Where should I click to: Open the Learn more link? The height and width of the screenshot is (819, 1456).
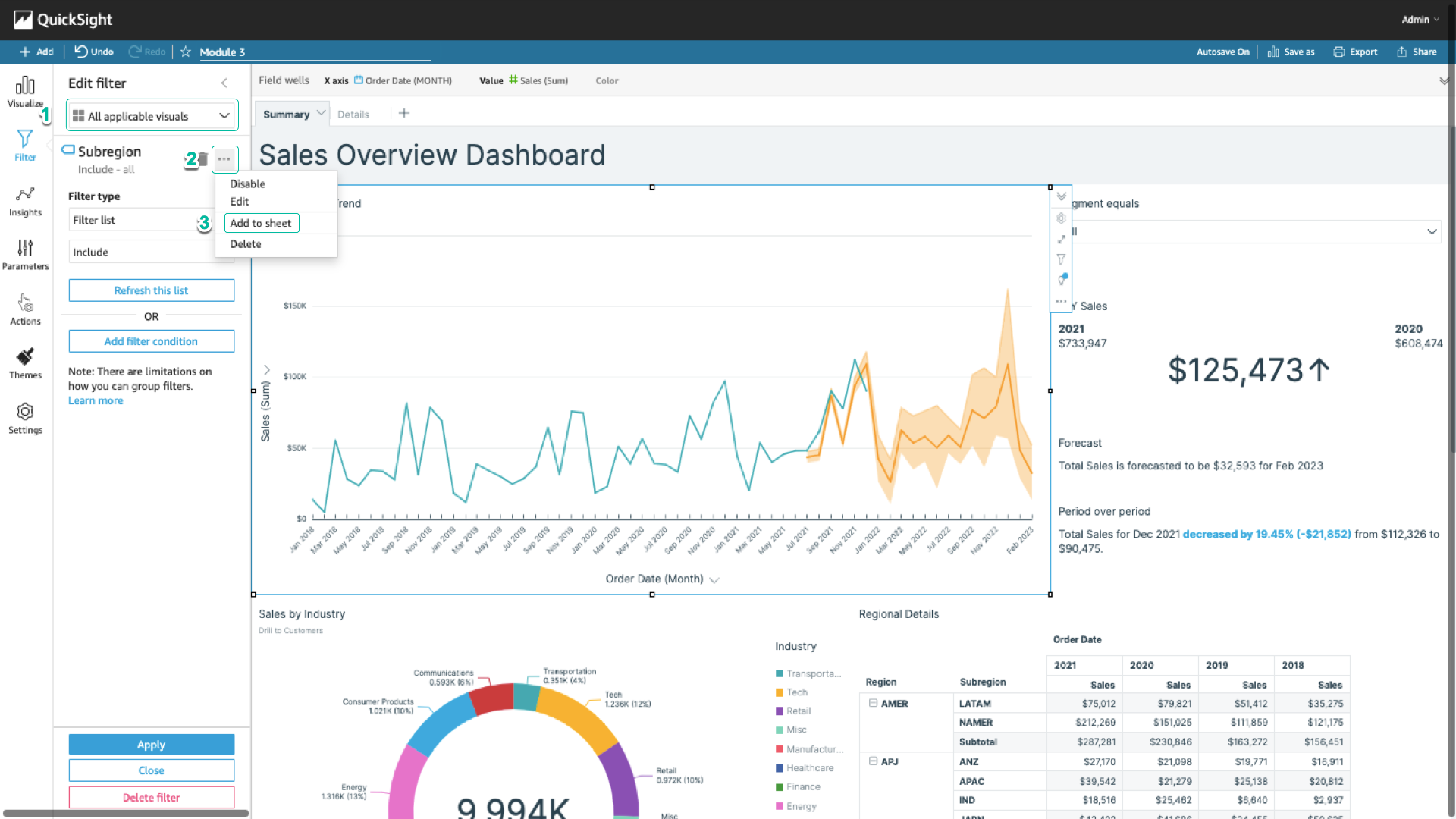pyautogui.click(x=96, y=400)
